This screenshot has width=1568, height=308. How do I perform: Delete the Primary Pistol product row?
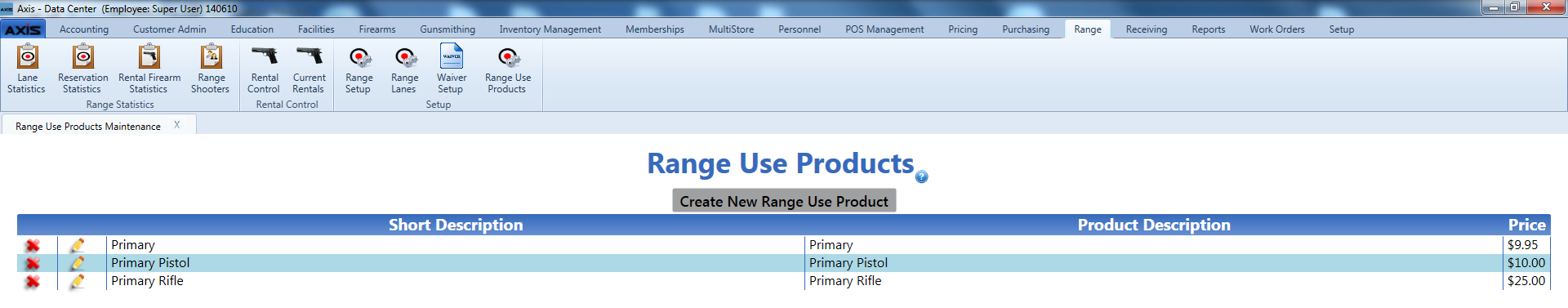[x=33, y=263]
